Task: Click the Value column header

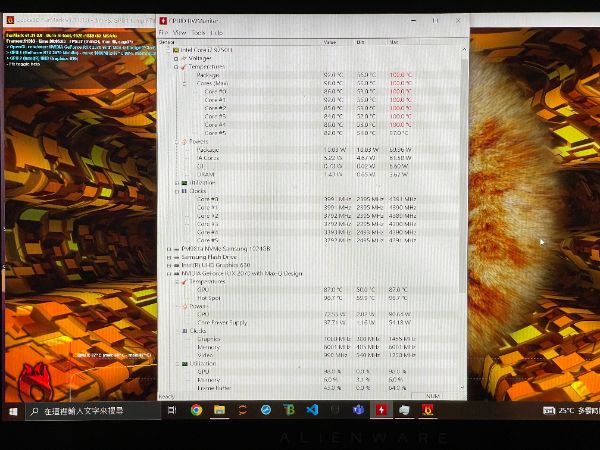Action: click(x=338, y=42)
